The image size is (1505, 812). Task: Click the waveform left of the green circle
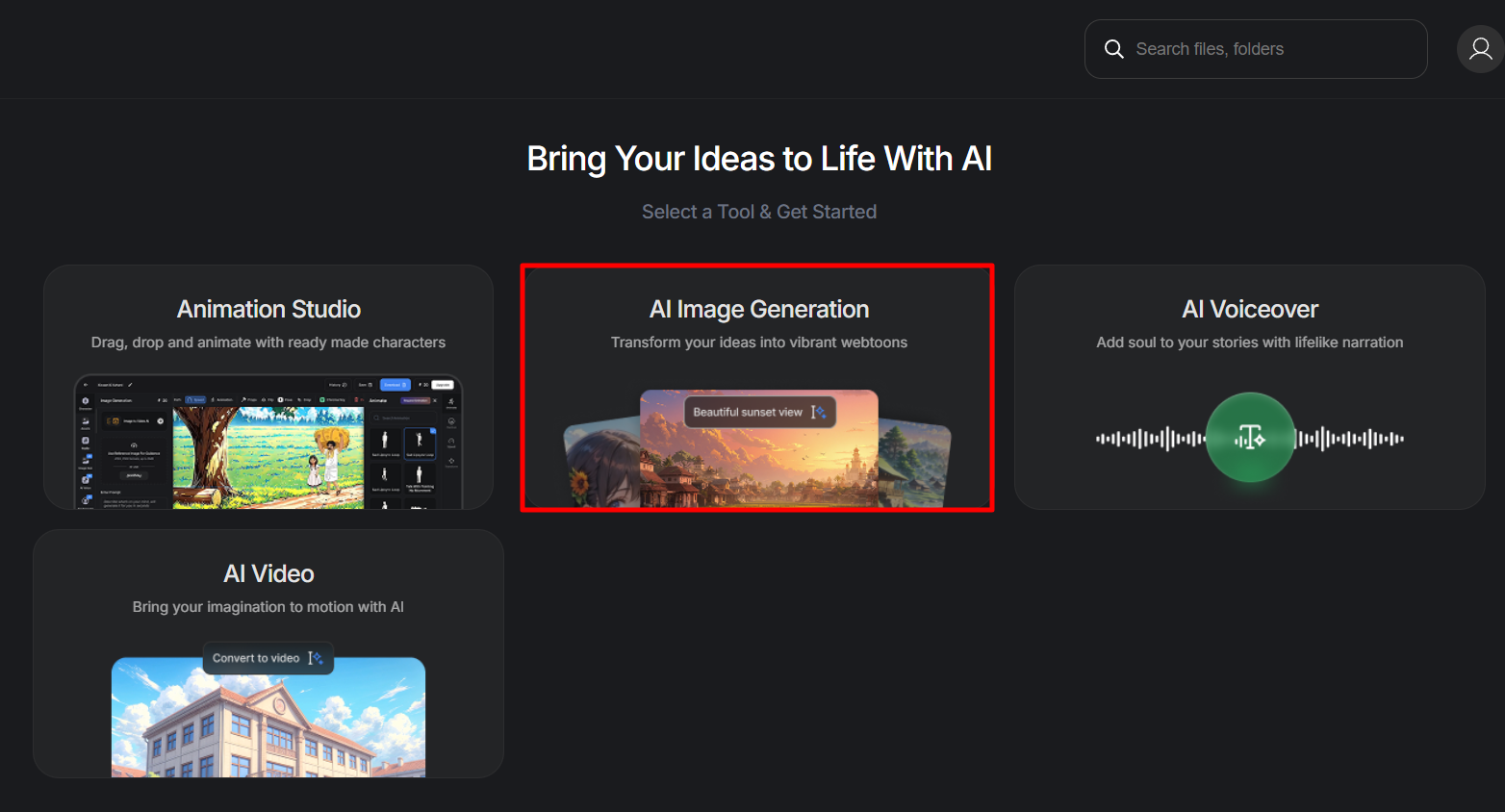[x=1150, y=439]
